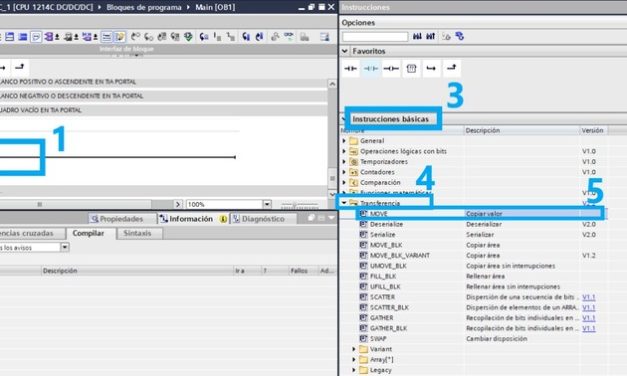The height and width of the screenshot is (376, 627).
Task: Toggle the network comments toolbar icon
Action: pos(36,37)
